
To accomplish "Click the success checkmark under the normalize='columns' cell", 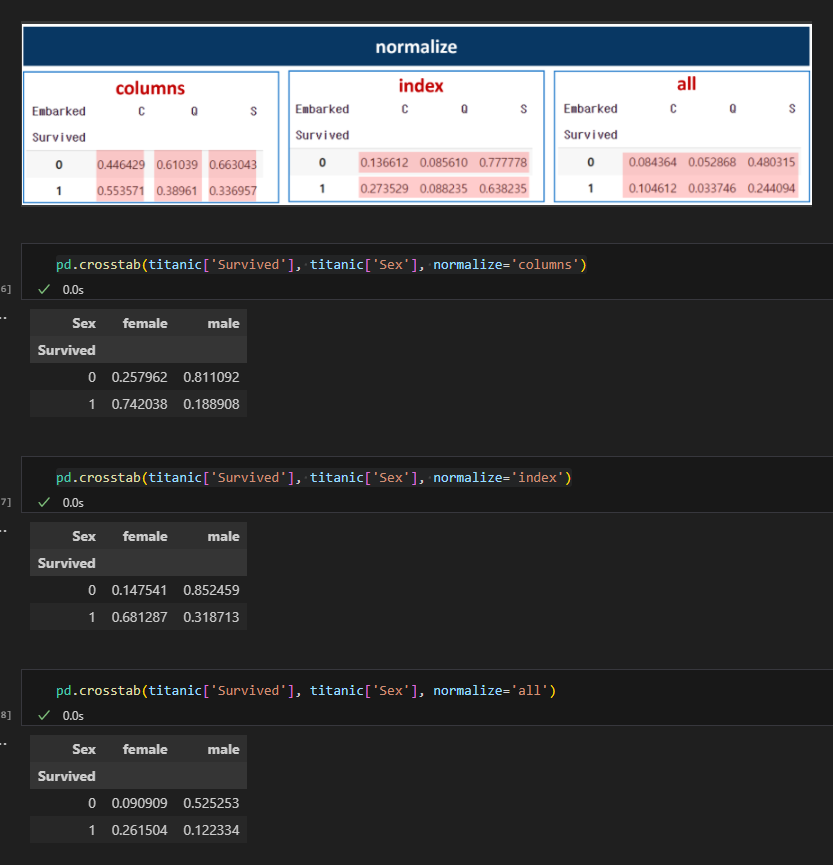I will pos(44,289).
